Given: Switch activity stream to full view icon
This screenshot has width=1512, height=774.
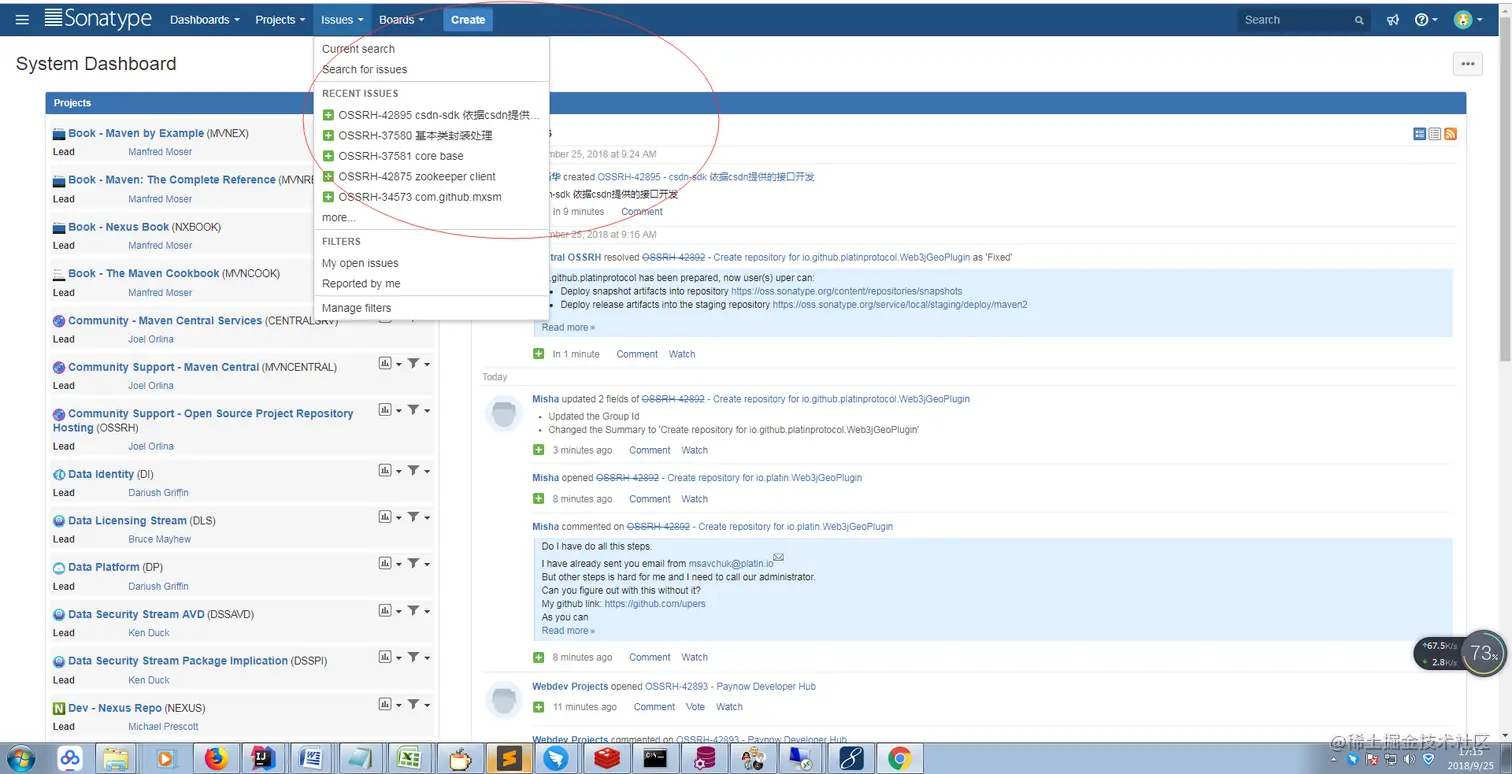Looking at the screenshot, I should click(x=1420, y=134).
